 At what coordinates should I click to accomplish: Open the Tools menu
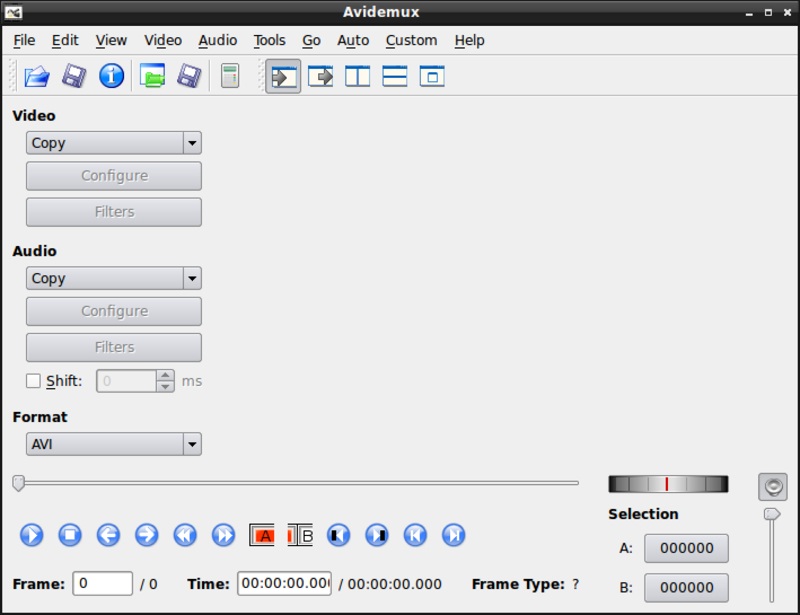[x=269, y=40]
